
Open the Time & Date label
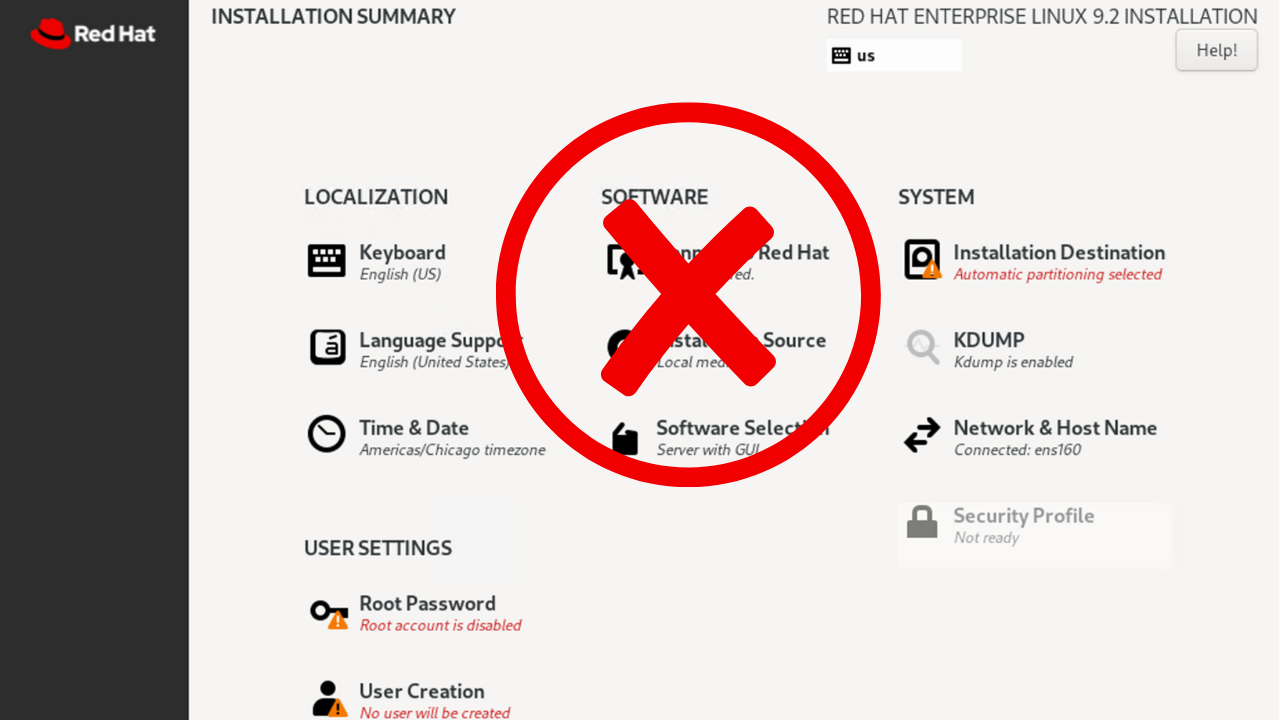click(x=414, y=428)
